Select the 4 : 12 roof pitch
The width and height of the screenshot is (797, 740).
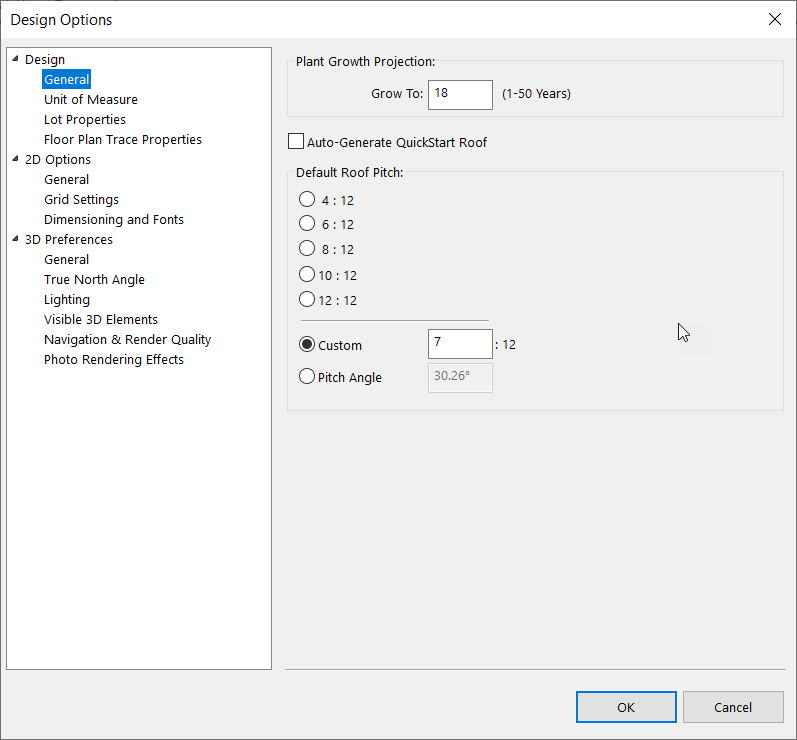pos(307,199)
